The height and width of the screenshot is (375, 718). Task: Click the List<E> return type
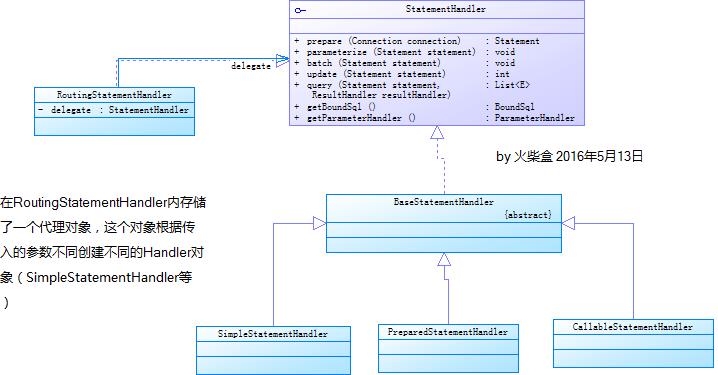point(512,85)
